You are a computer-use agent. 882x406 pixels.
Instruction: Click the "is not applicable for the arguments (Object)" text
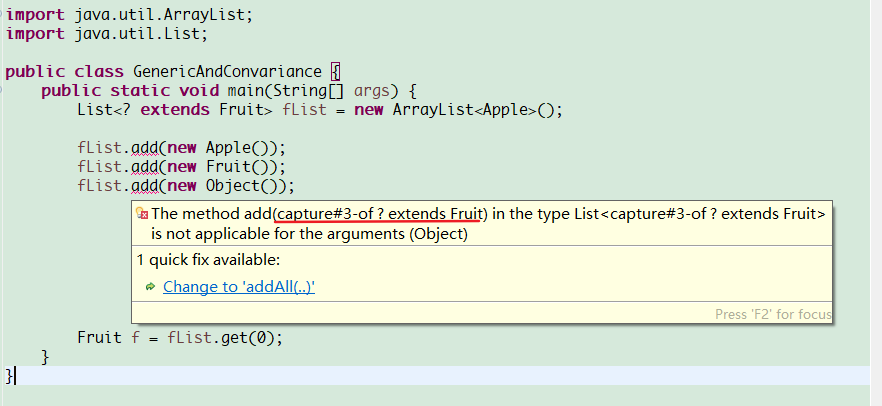coord(309,233)
